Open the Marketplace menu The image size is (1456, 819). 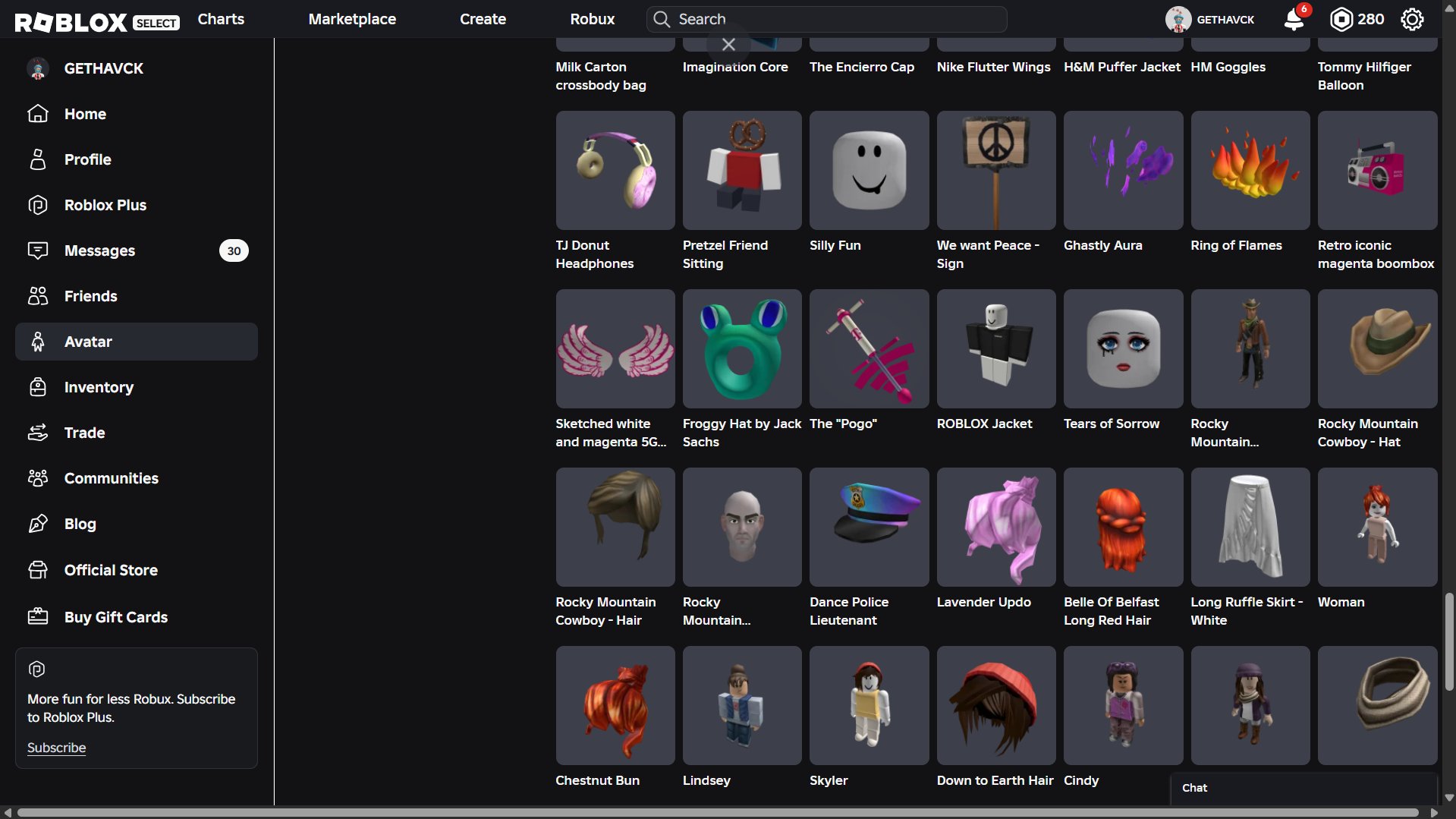pyautogui.click(x=352, y=19)
